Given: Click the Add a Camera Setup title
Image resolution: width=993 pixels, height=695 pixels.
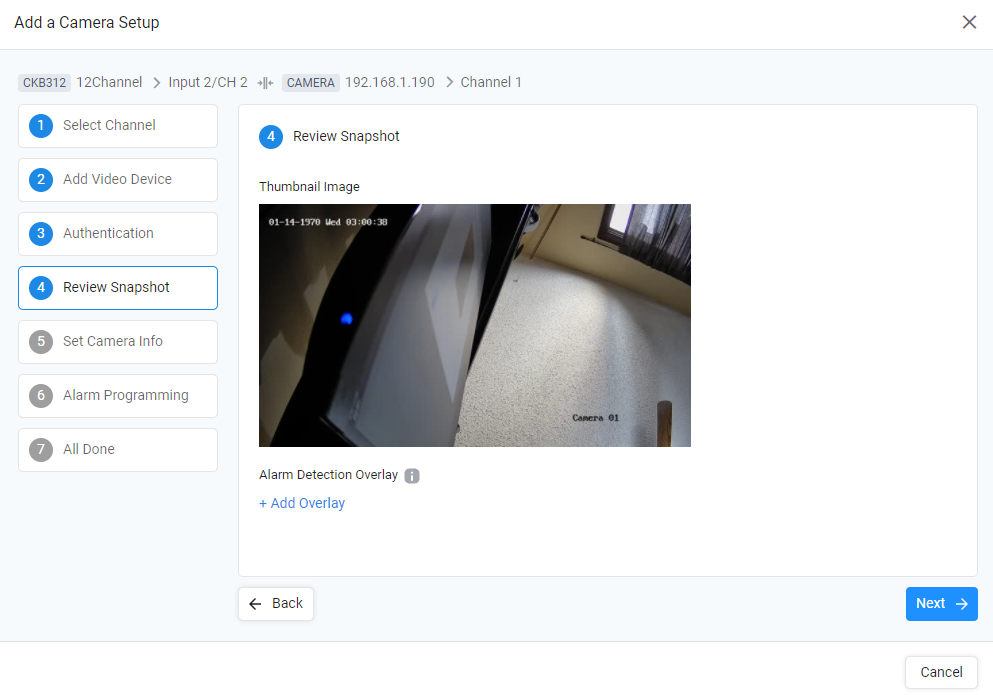Looking at the screenshot, I should [x=87, y=23].
